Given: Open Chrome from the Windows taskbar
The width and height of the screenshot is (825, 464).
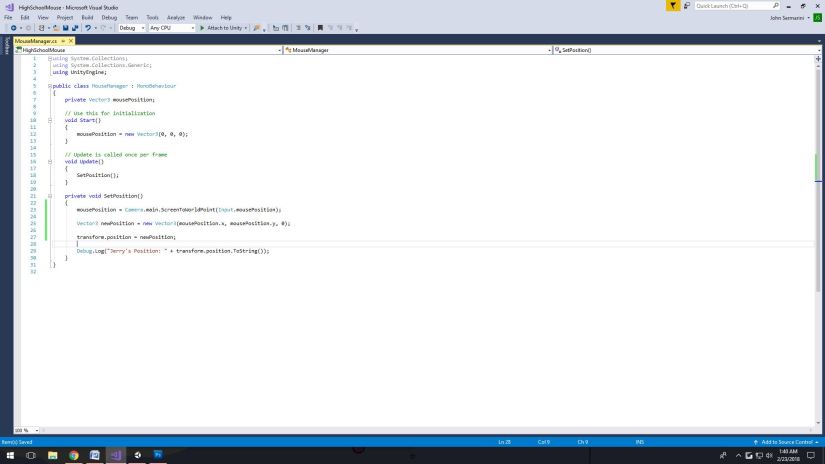Looking at the screenshot, I should pyautogui.click(x=74, y=455).
